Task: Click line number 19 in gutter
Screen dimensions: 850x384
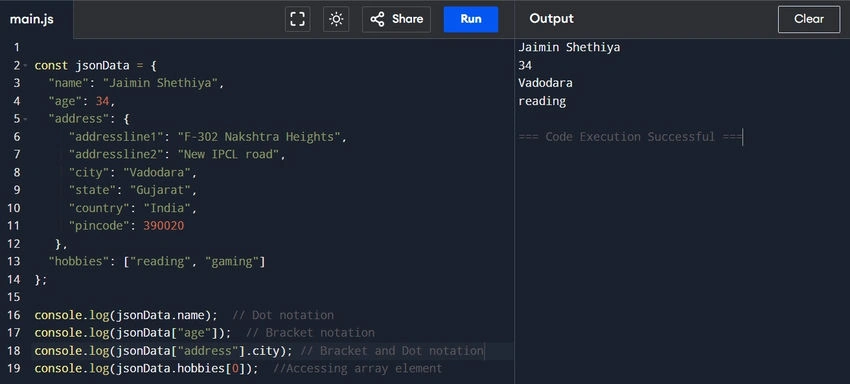Action: (x=14, y=369)
